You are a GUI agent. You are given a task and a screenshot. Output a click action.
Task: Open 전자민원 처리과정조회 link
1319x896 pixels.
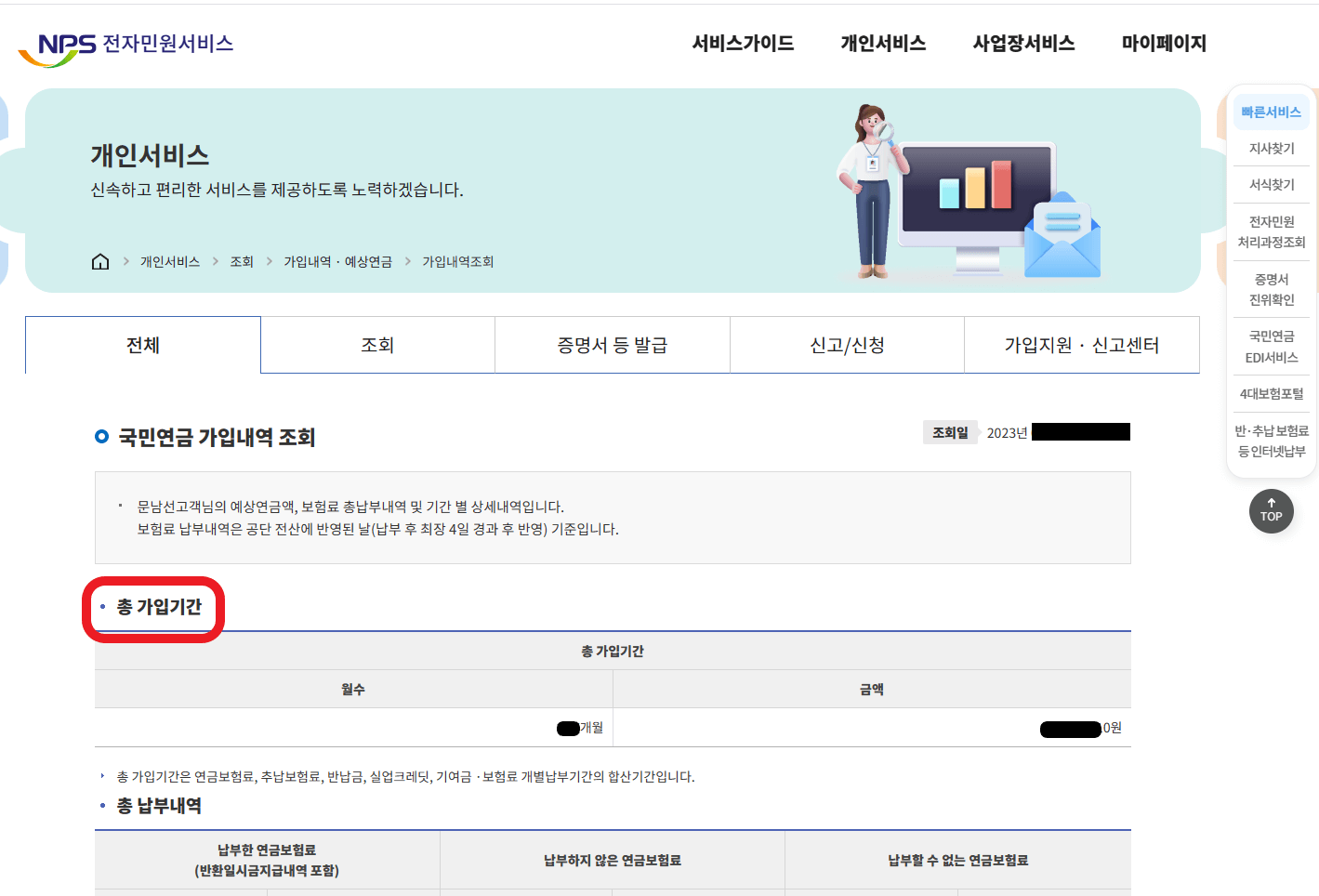[x=1271, y=231]
